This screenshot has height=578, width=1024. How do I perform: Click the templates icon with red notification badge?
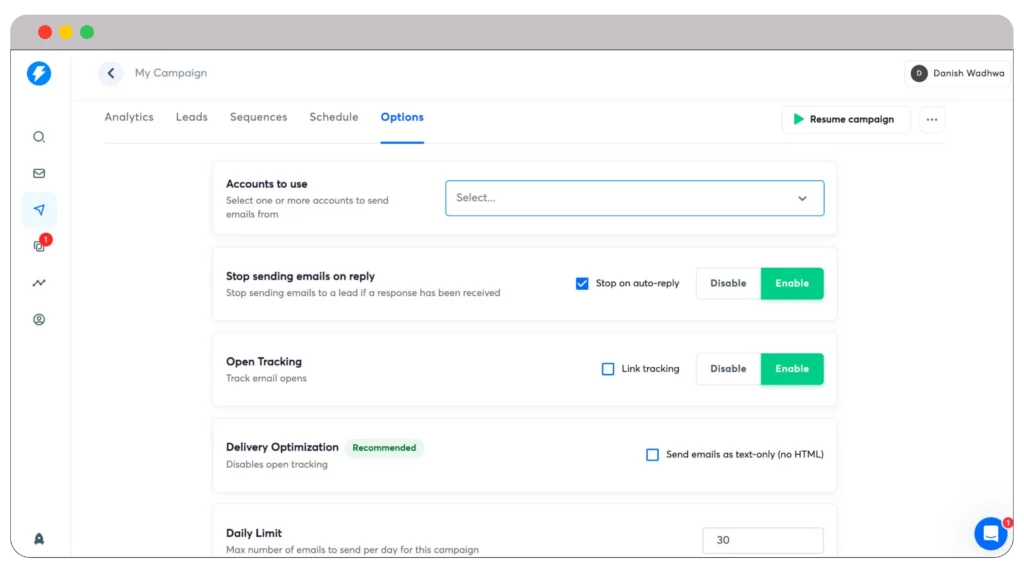(38, 246)
